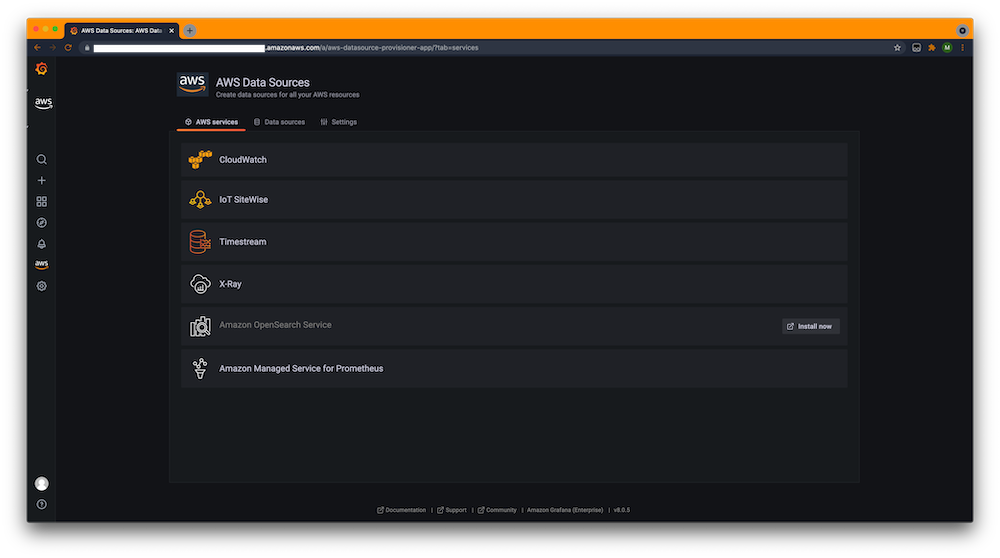Switch to the AWS services tab
Viewport: 1000px width, 558px height.
211,122
